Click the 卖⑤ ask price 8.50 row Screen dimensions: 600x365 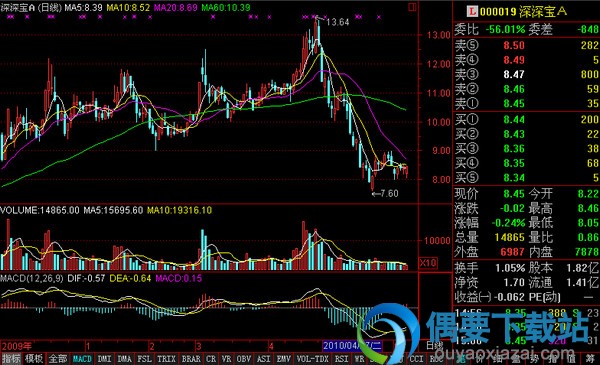pos(526,45)
